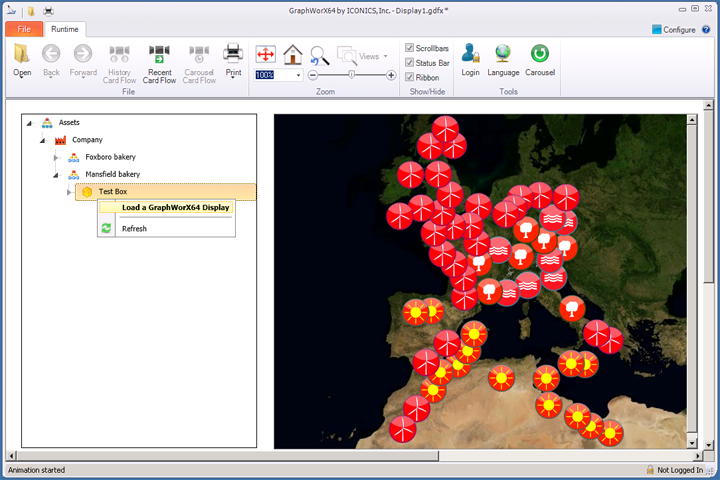Open Login tool
Viewport: 720px width, 480px height.
coord(470,53)
